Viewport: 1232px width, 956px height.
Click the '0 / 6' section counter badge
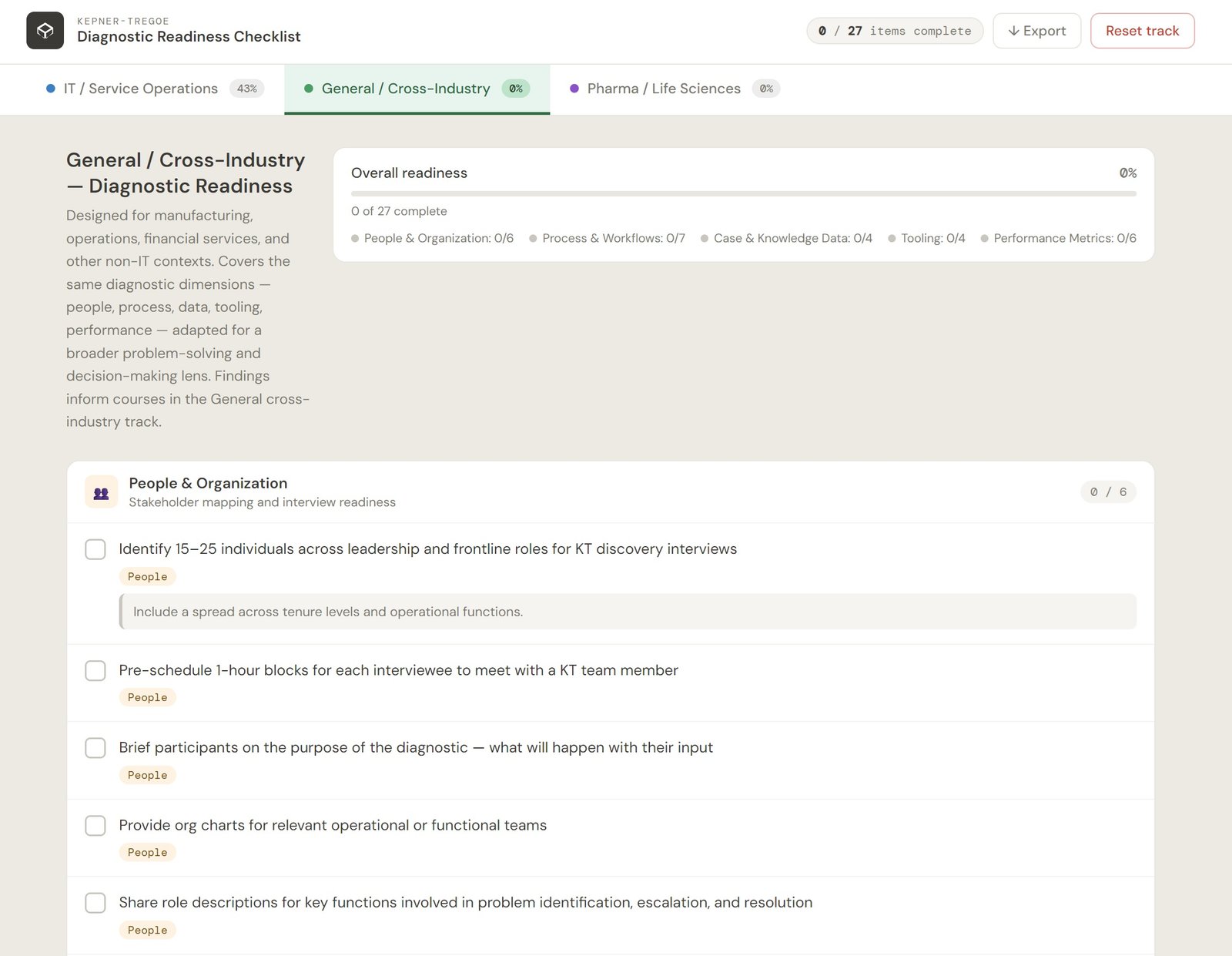1109,492
